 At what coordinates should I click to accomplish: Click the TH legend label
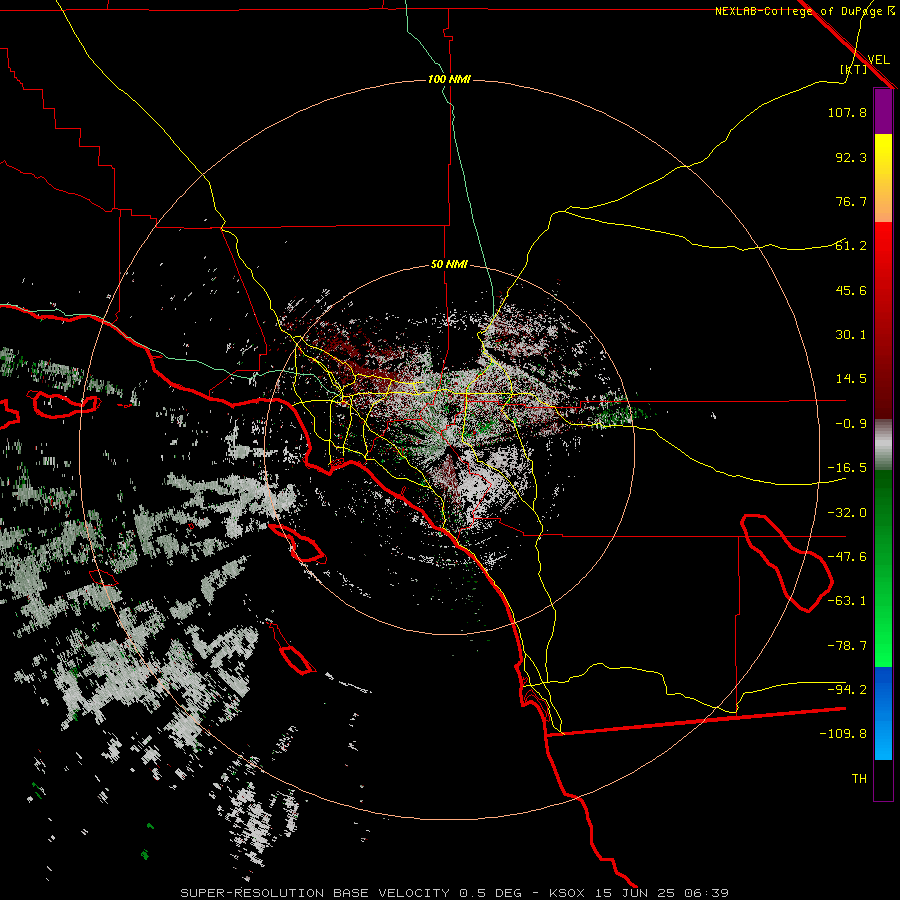tap(859, 778)
